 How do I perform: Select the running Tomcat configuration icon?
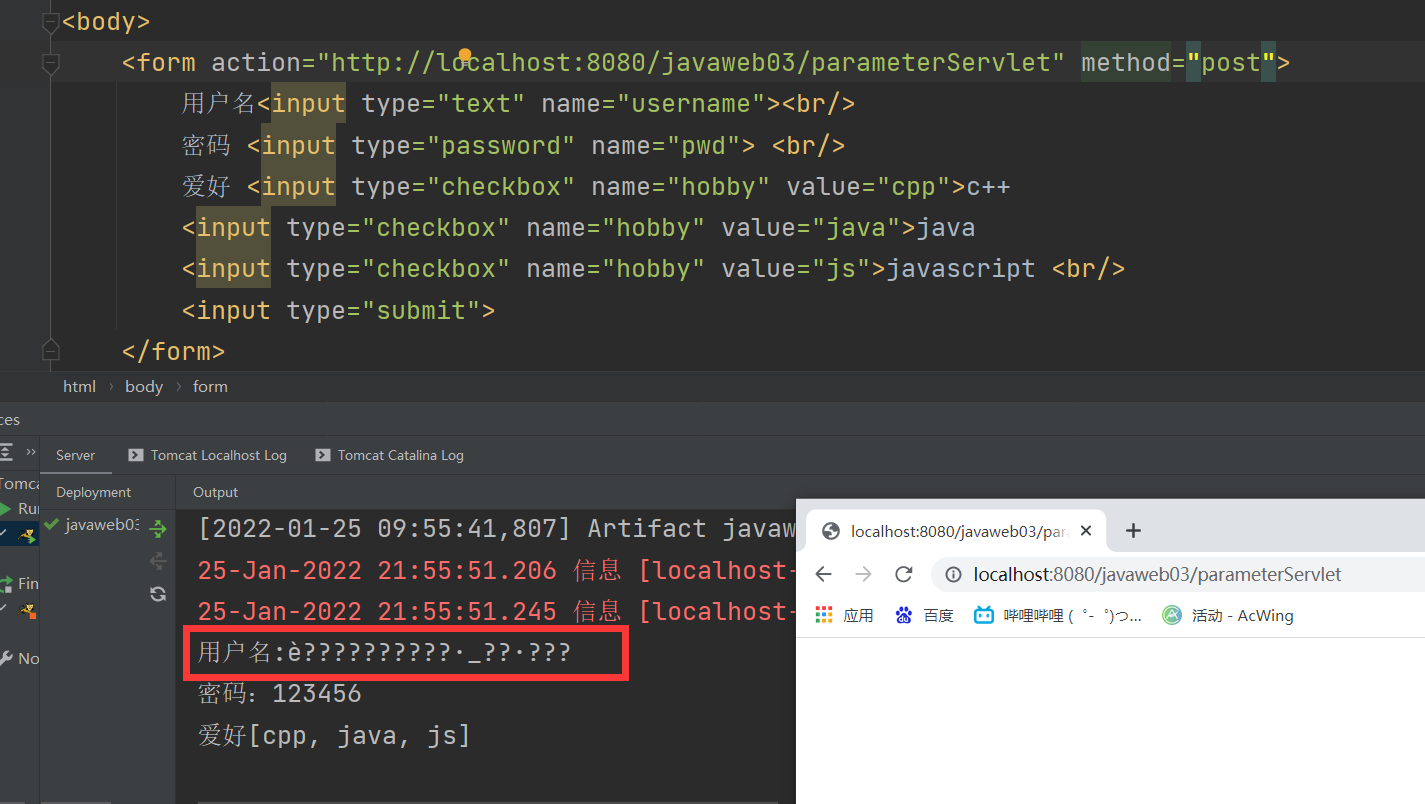pos(27,536)
